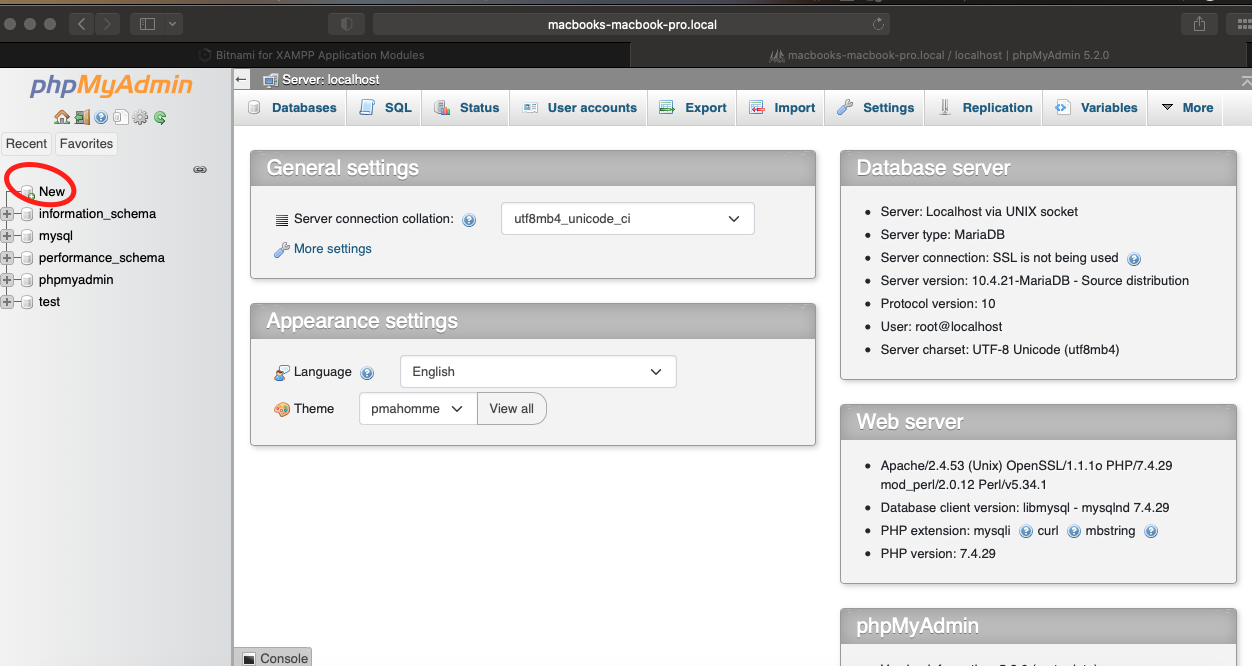This screenshot has height=666, width=1252.
Task: Click New to create a database
Action: pos(52,191)
